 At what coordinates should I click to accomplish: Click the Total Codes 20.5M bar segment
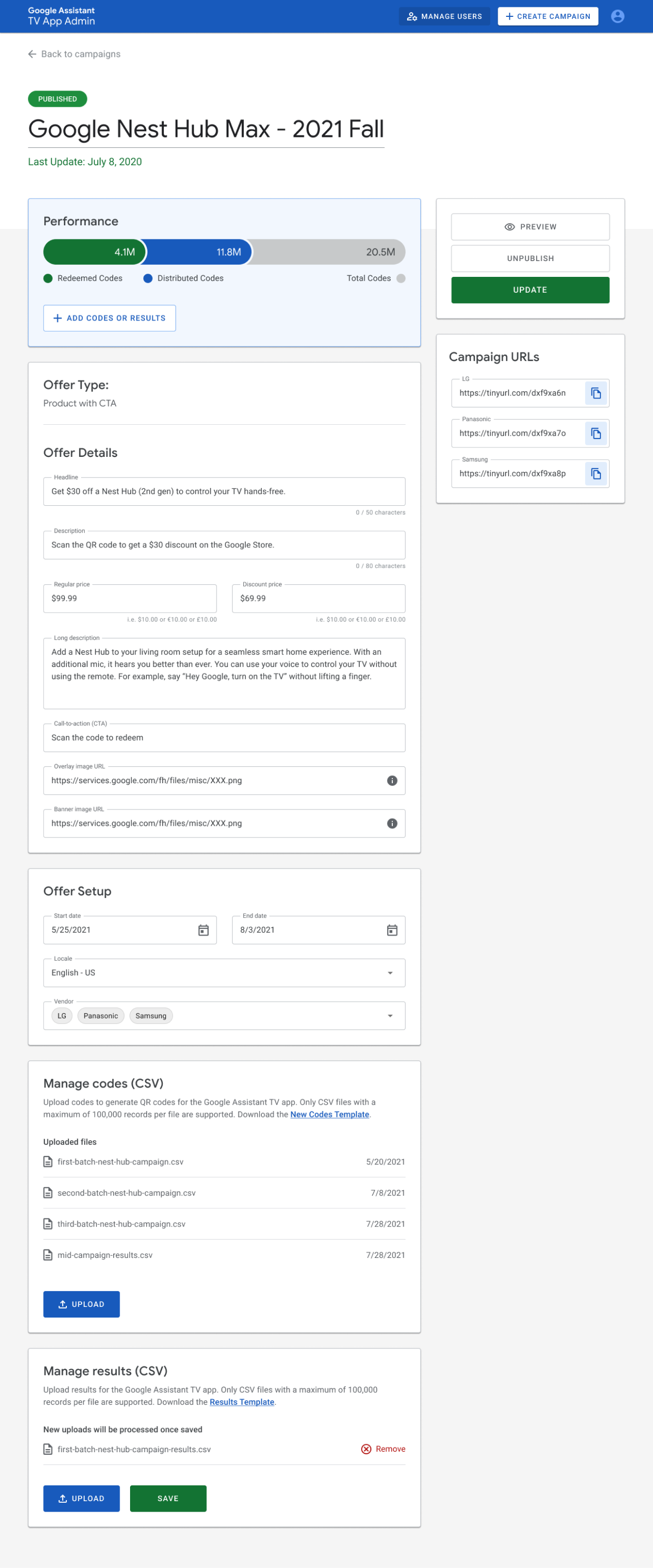click(x=330, y=252)
